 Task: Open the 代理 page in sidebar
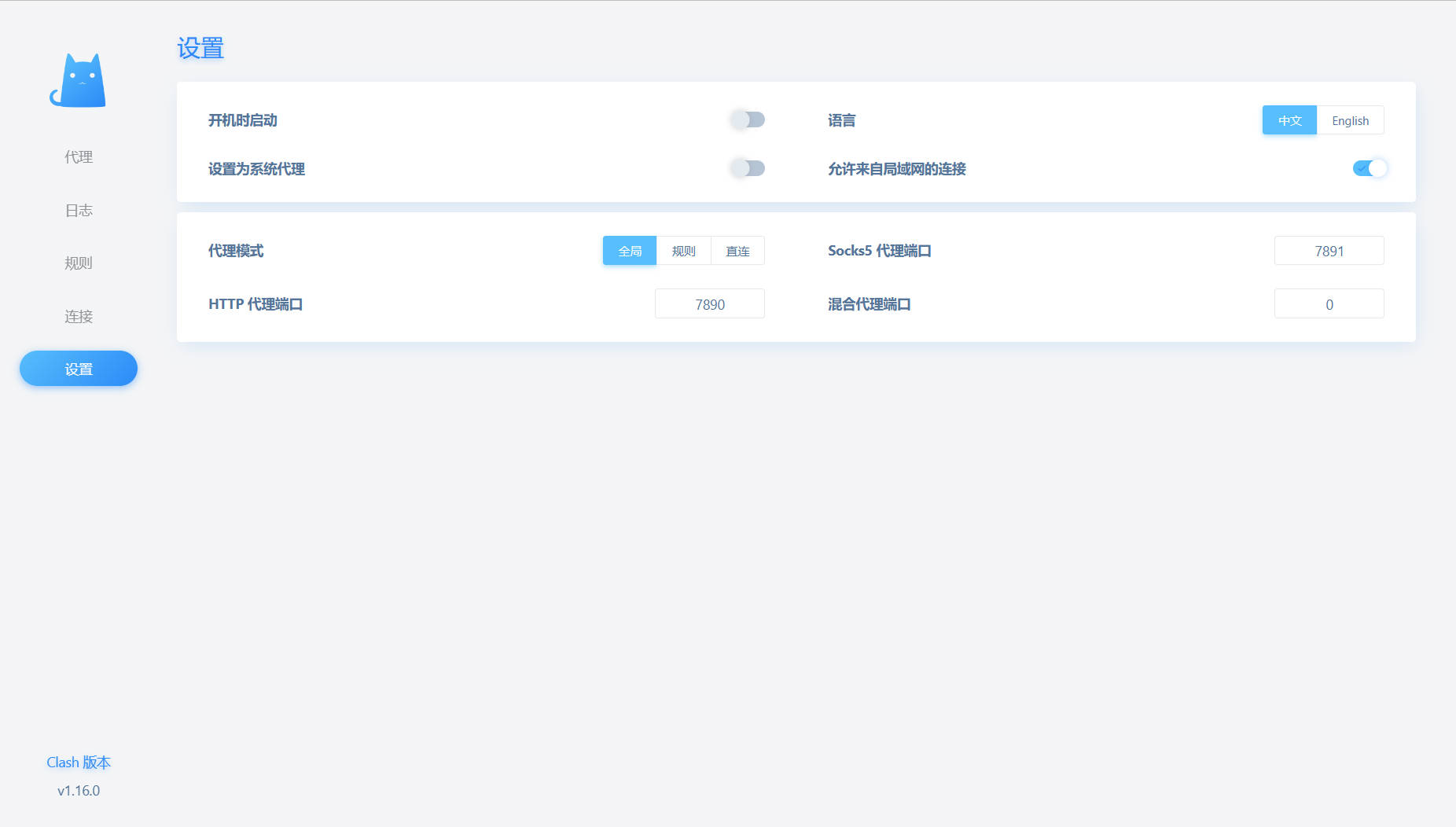pos(79,157)
